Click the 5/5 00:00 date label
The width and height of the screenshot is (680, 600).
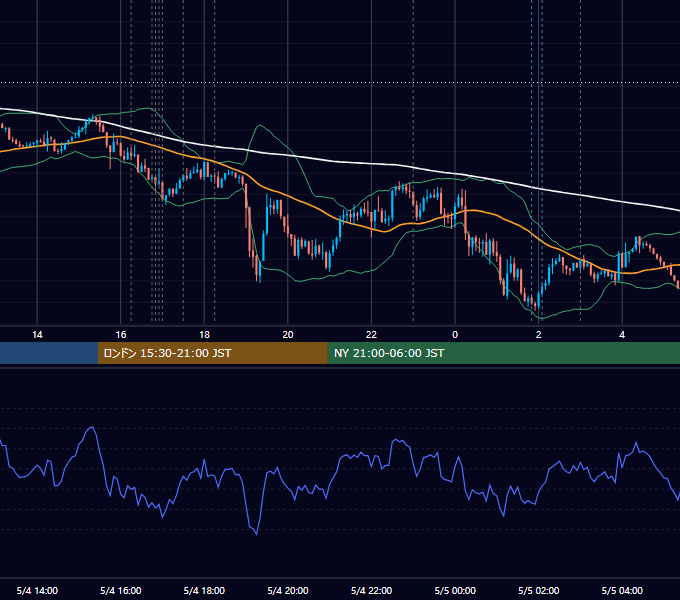pyautogui.click(x=455, y=590)
